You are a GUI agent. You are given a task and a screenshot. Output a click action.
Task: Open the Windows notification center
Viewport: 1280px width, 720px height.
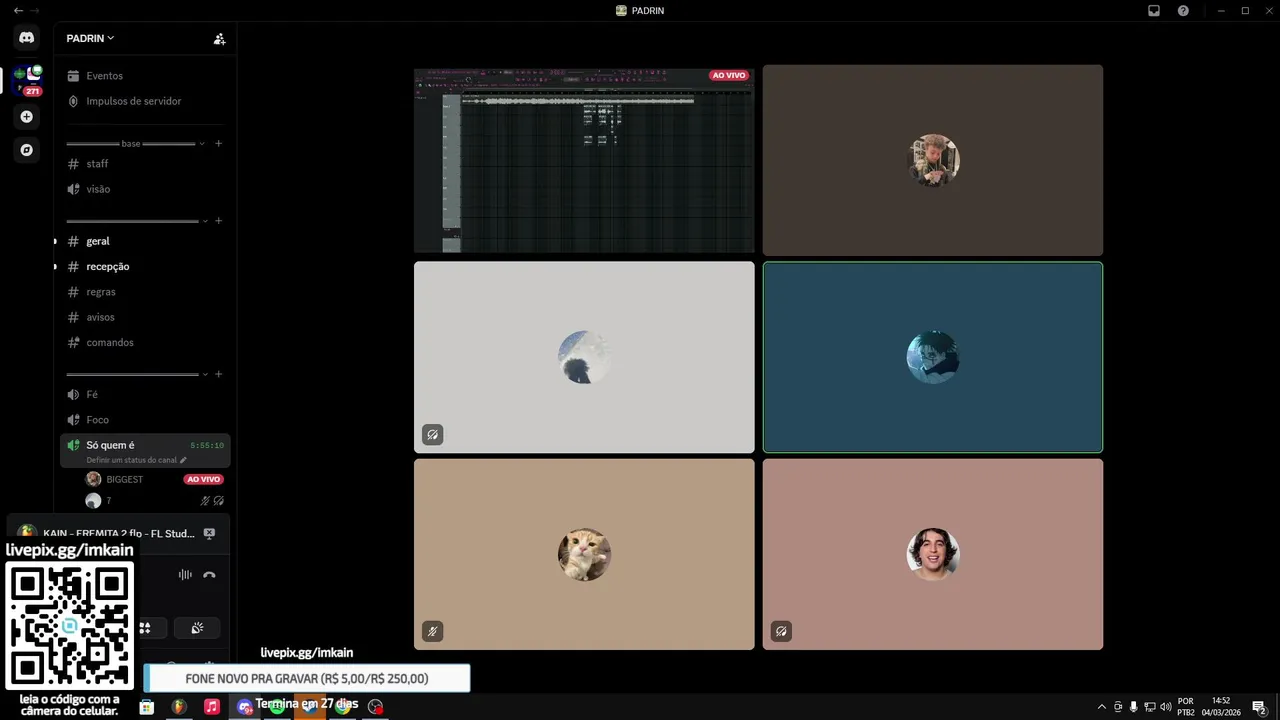click(1259, 707)
